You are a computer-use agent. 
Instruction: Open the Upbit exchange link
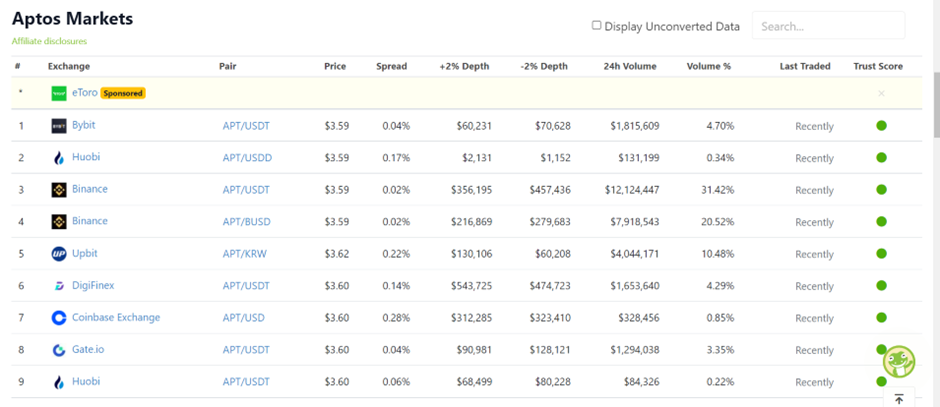coord(85,253)
